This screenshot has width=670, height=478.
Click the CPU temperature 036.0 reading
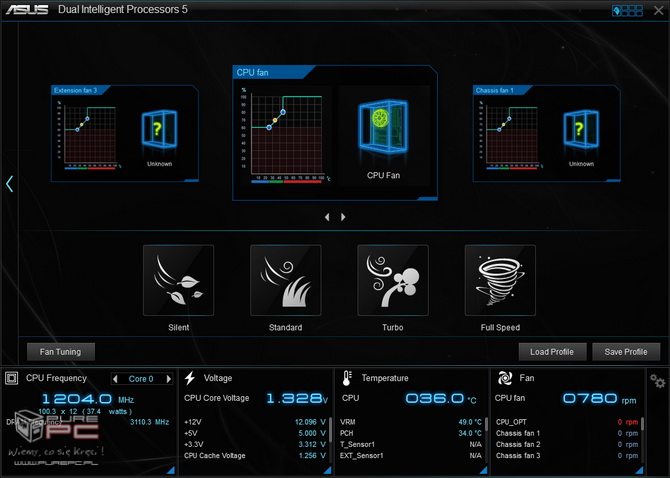tap(441, 399)
